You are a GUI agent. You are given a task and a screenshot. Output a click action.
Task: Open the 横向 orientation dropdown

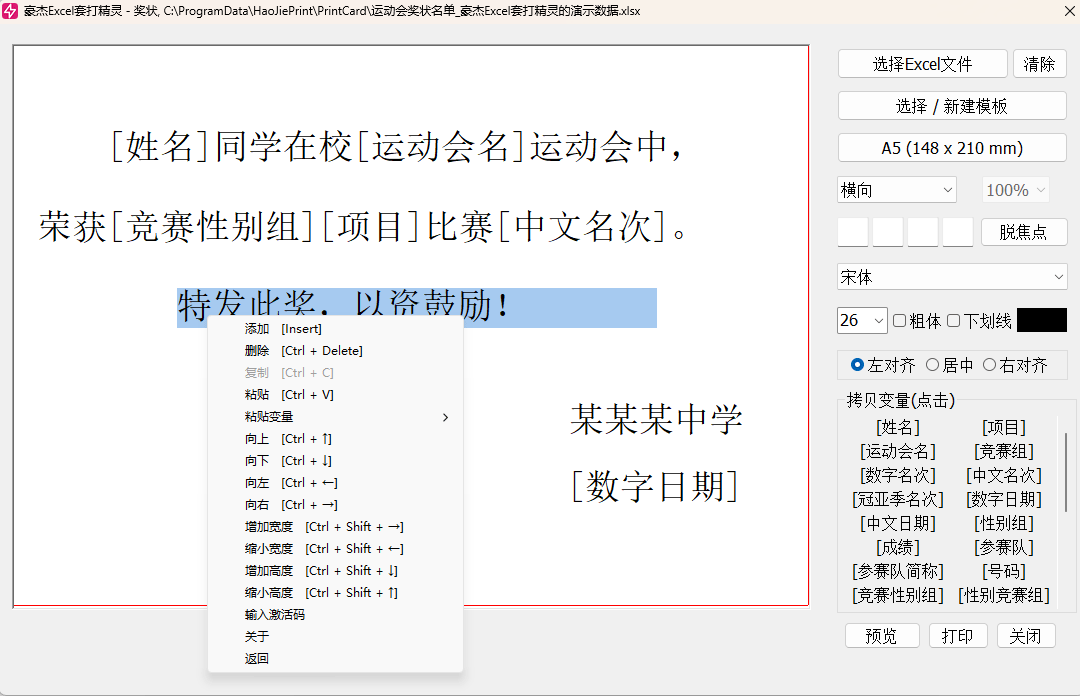pyautogui.click(x=895, y=189)
